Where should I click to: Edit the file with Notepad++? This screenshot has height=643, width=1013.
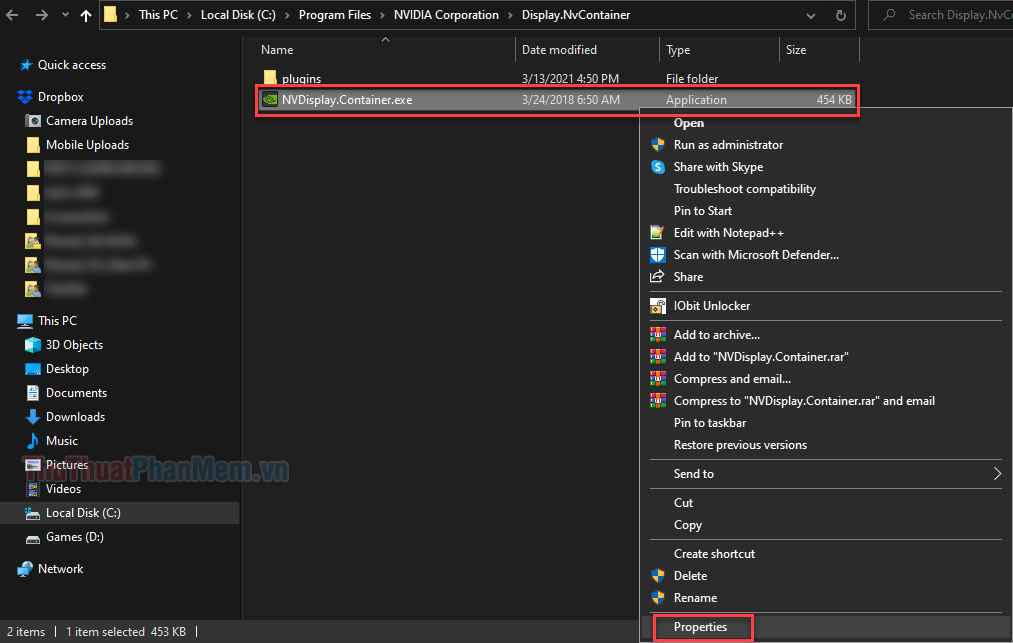726,232
